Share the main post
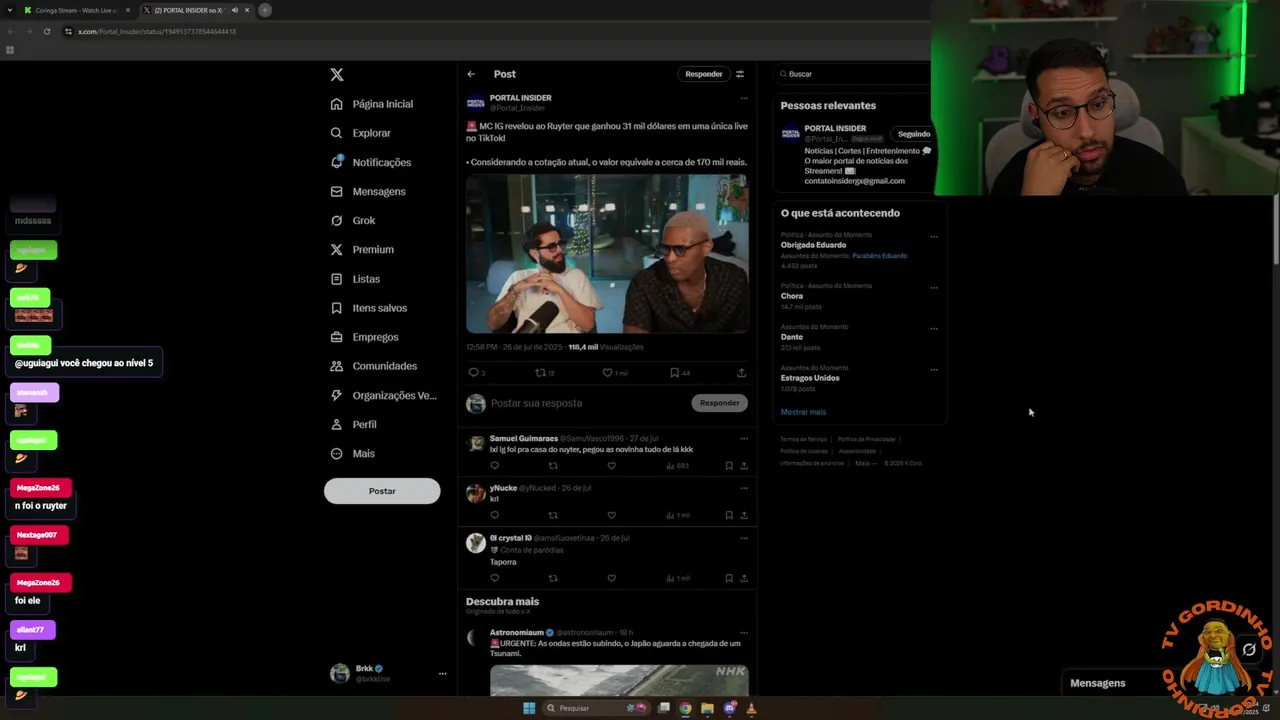This screenshot has width=1280, height=720. point(741,373)
